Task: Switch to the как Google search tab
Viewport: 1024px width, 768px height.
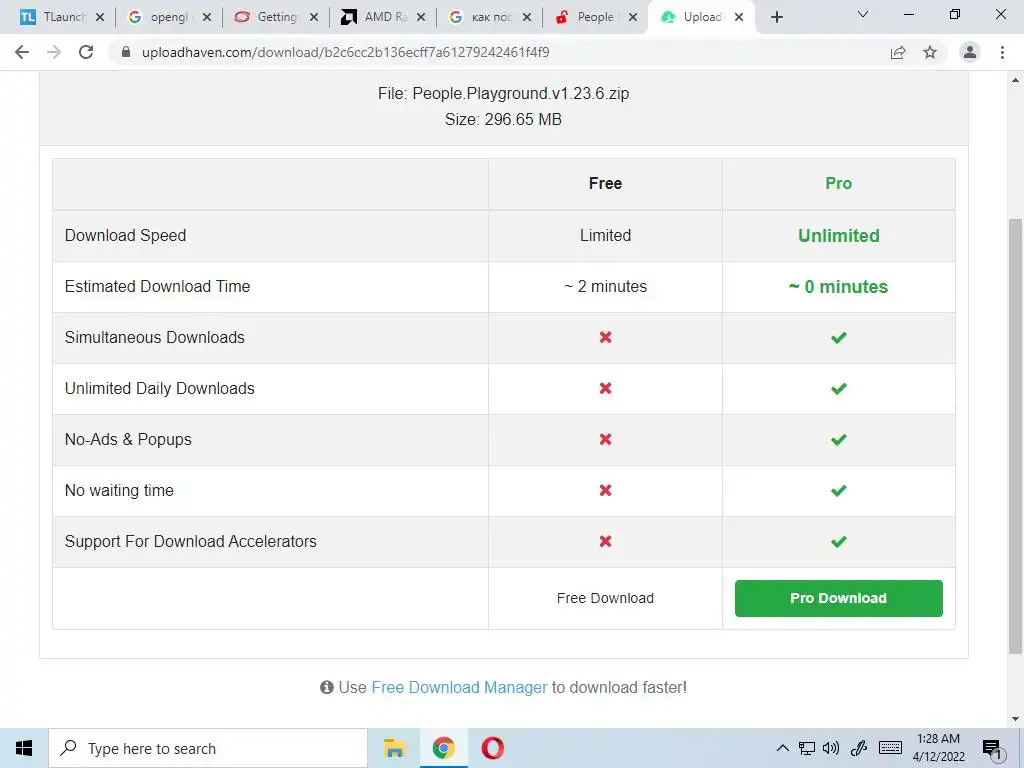Action: tap(483, 17)
